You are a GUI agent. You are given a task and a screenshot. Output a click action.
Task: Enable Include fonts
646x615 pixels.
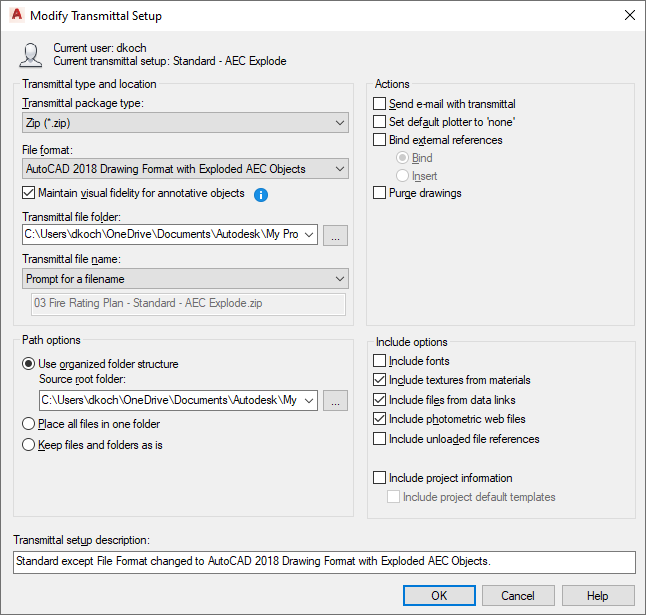(x=379, y=361)
